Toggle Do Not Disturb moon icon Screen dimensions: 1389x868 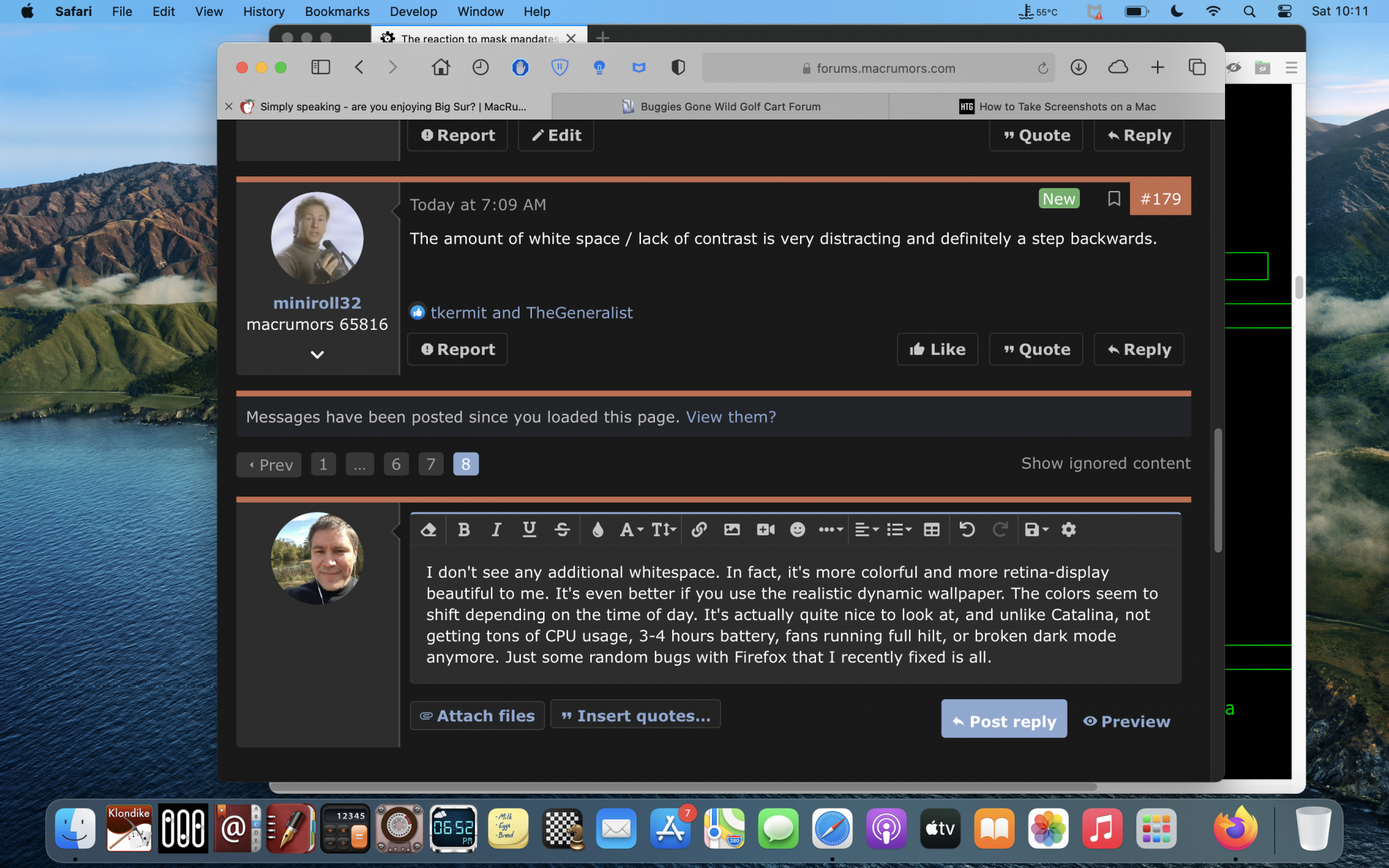pyautogui.click(x=1177, y=11)
